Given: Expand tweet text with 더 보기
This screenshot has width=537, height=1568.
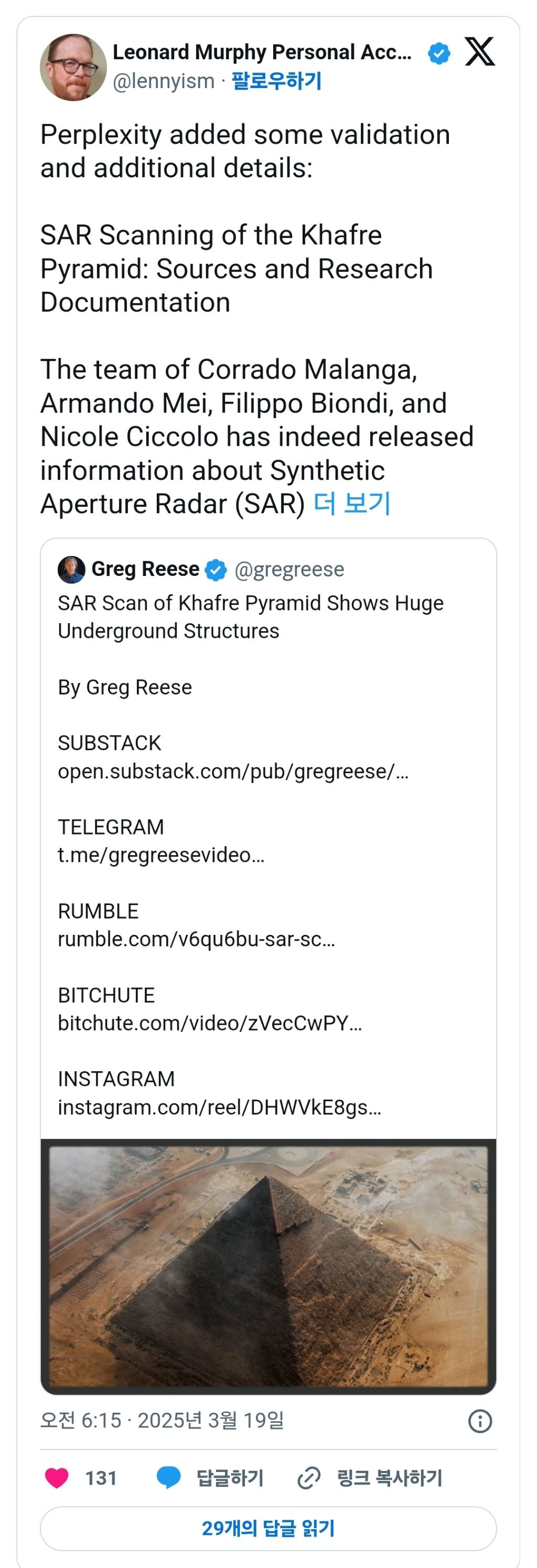Looking at the screenshot, I should 351,504.
